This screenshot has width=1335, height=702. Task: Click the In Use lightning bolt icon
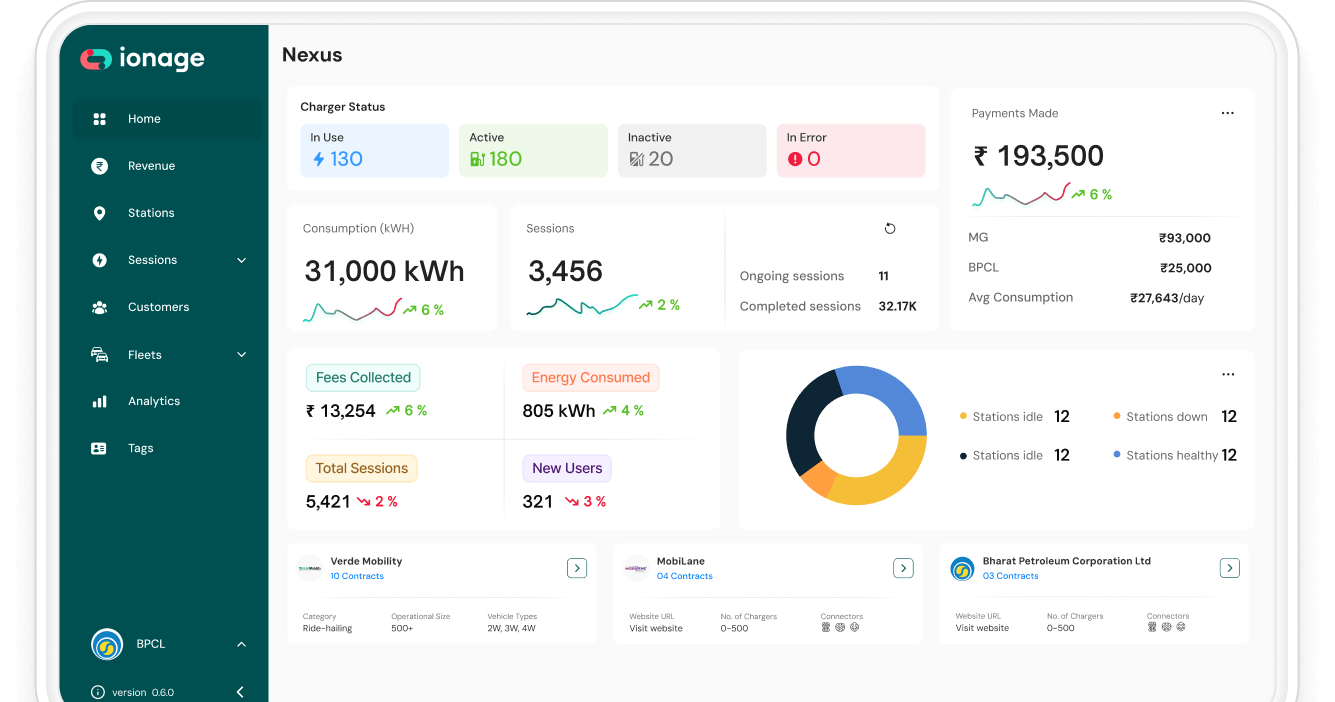[x=319, y=159]
